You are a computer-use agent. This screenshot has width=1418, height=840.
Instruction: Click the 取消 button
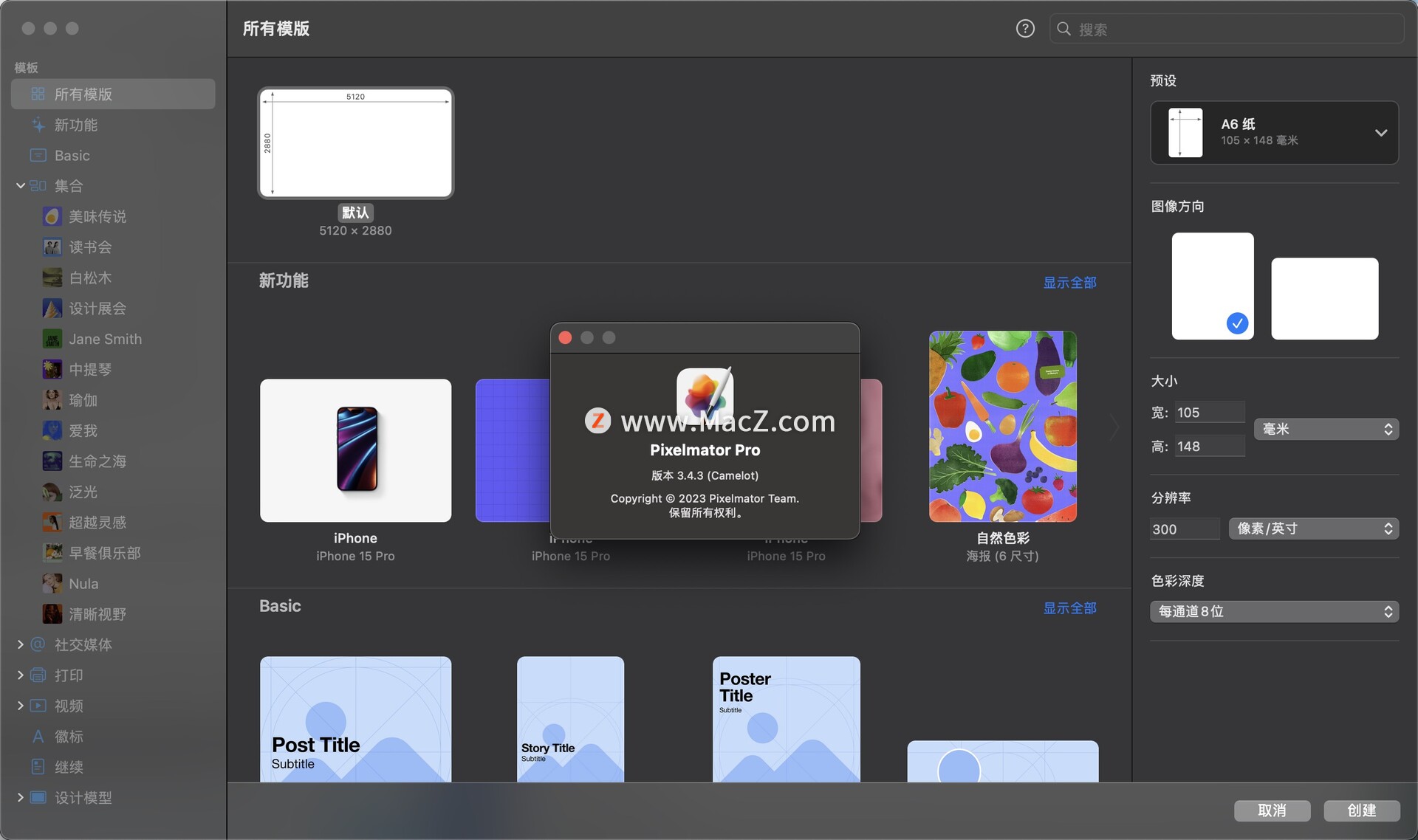tap(1272, 810)
